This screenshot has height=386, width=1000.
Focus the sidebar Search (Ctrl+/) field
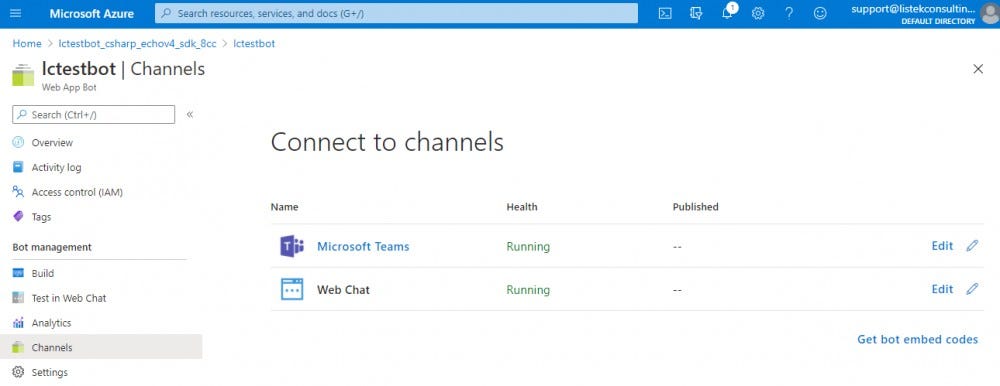(93, 115)
